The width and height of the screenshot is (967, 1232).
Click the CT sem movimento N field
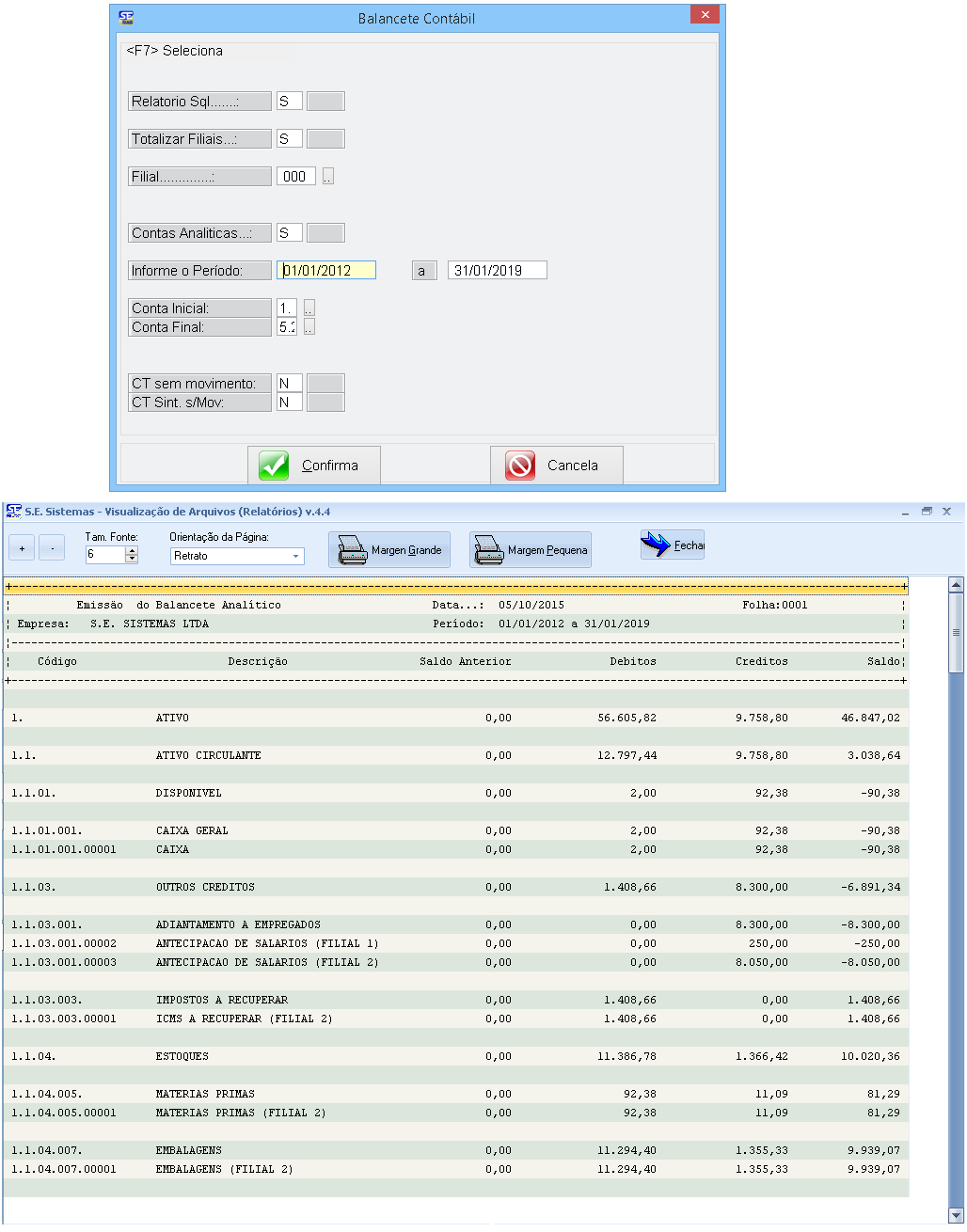289,384
